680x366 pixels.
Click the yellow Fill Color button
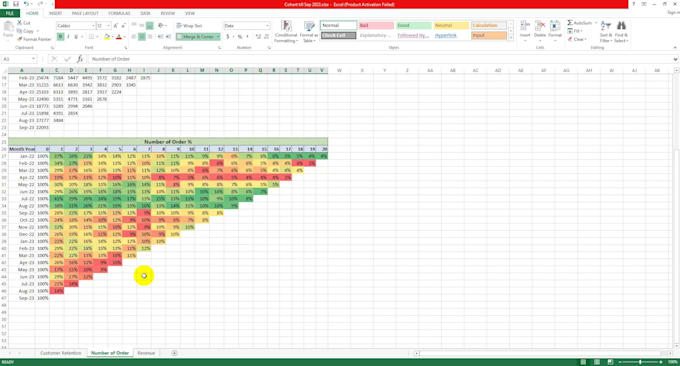[x=107, y=37]
